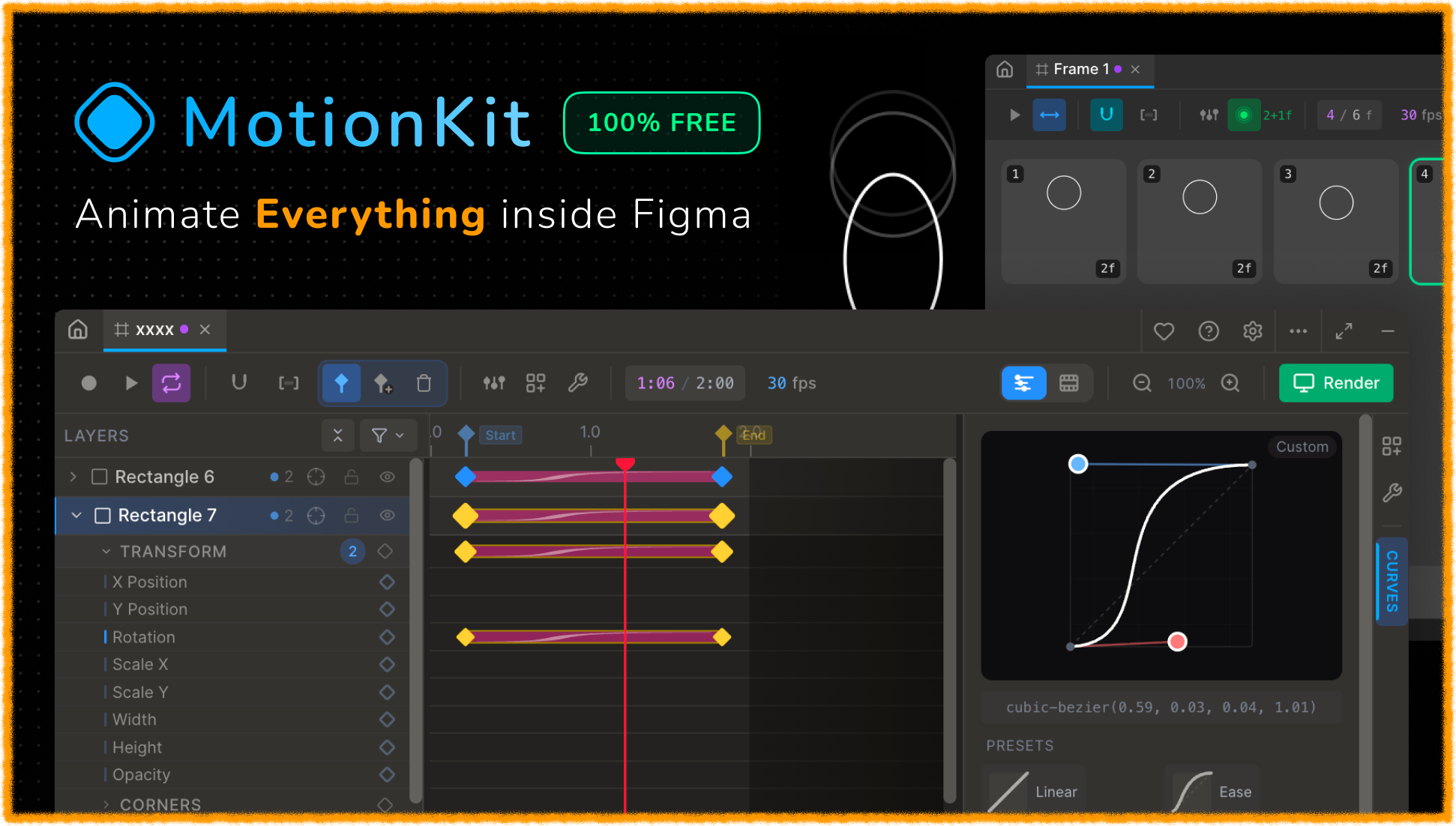Click the add-grid components icon in main toolbar
This screenshot has width=1456, height=826.
click(536, 383)
